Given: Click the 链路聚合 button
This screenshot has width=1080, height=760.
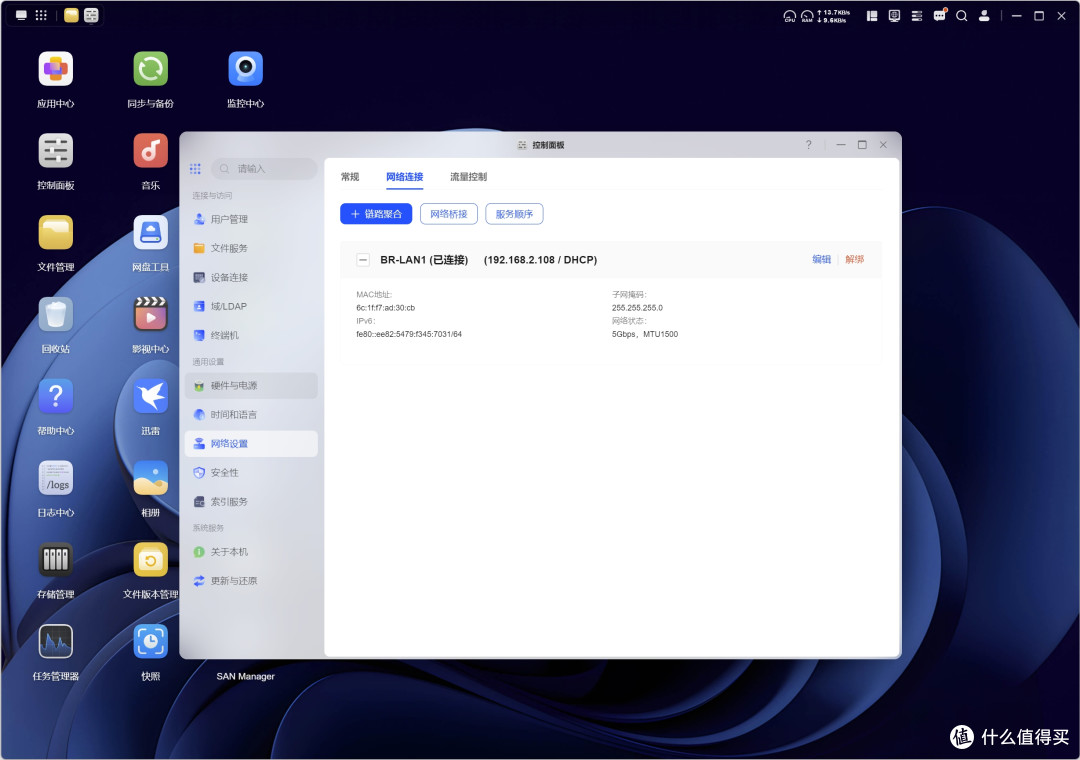Looking at the screenshot, I should pyautogui.click(x=376, y=214).
